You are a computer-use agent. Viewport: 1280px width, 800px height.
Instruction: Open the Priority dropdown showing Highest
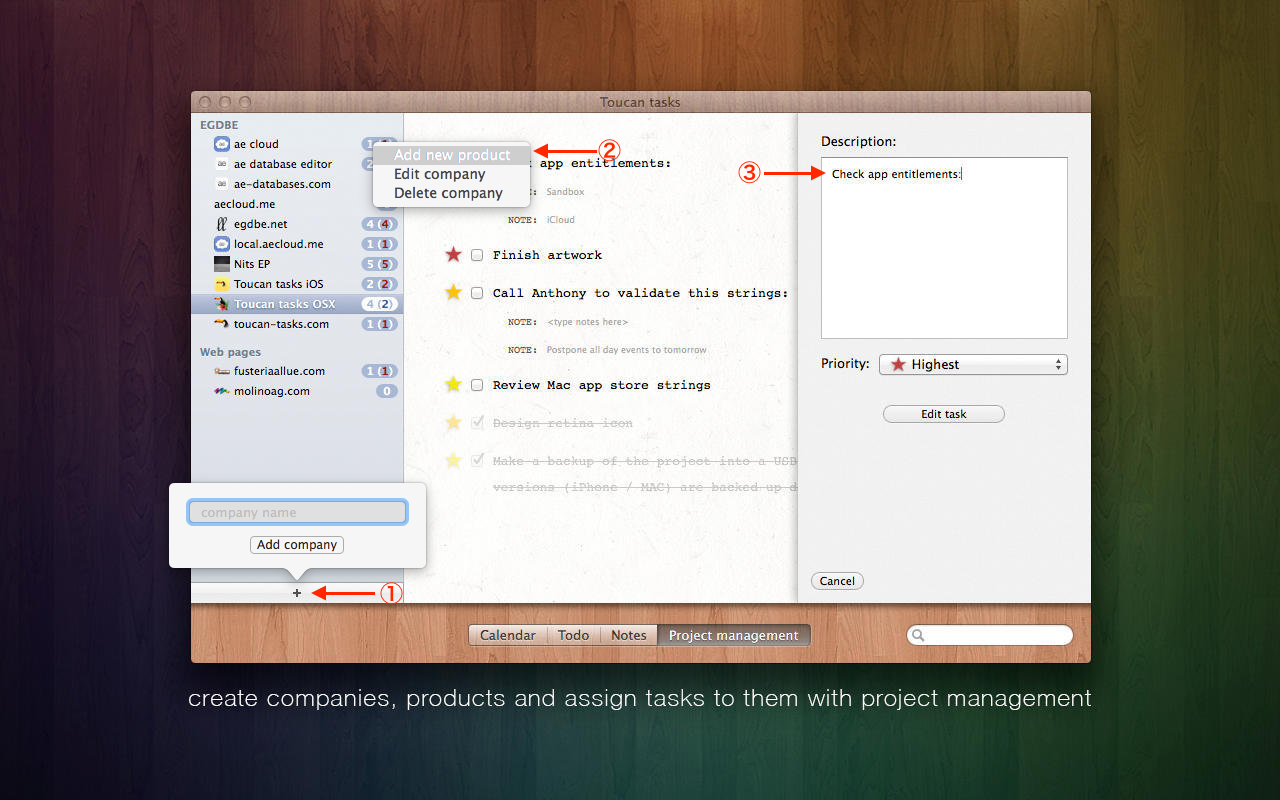973,365
